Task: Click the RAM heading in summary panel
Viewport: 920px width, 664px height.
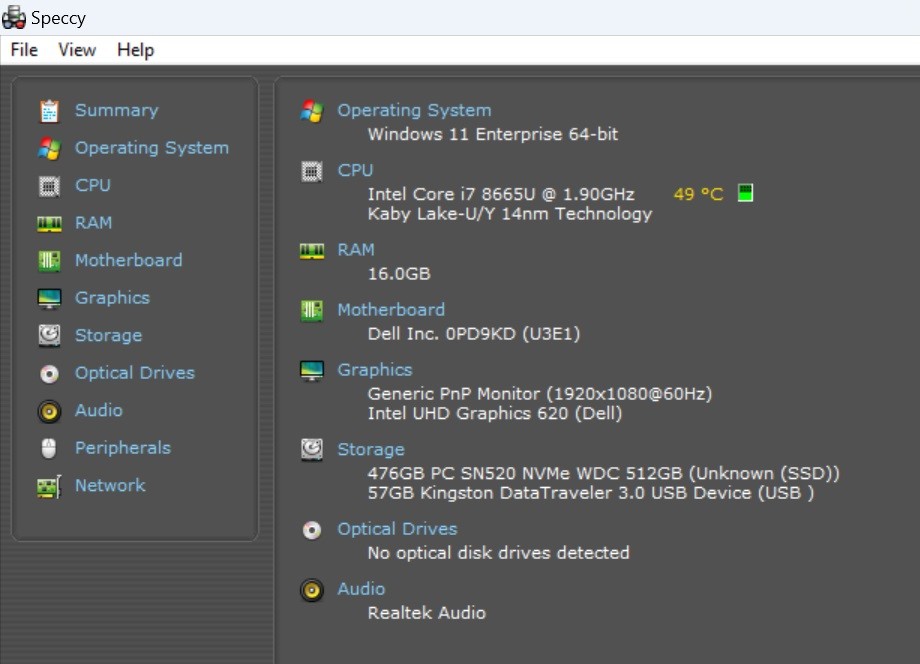Action: pyautogui.click(x=356, y=250)
